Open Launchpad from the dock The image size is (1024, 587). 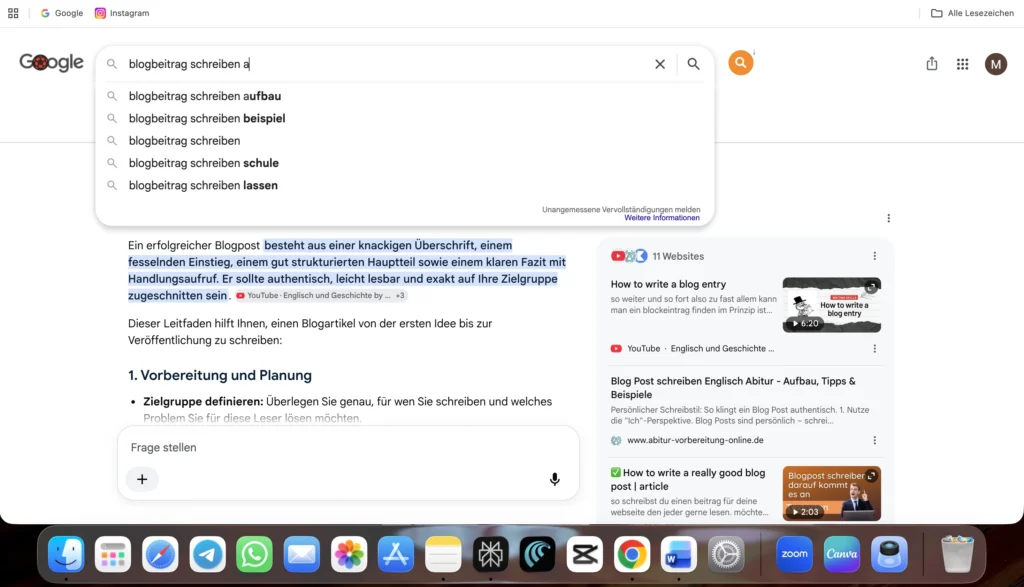coord(113,554)
